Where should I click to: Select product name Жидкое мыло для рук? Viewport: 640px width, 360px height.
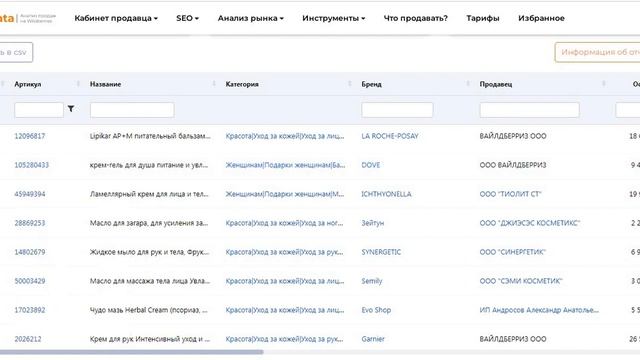click(x=149, y=252)
